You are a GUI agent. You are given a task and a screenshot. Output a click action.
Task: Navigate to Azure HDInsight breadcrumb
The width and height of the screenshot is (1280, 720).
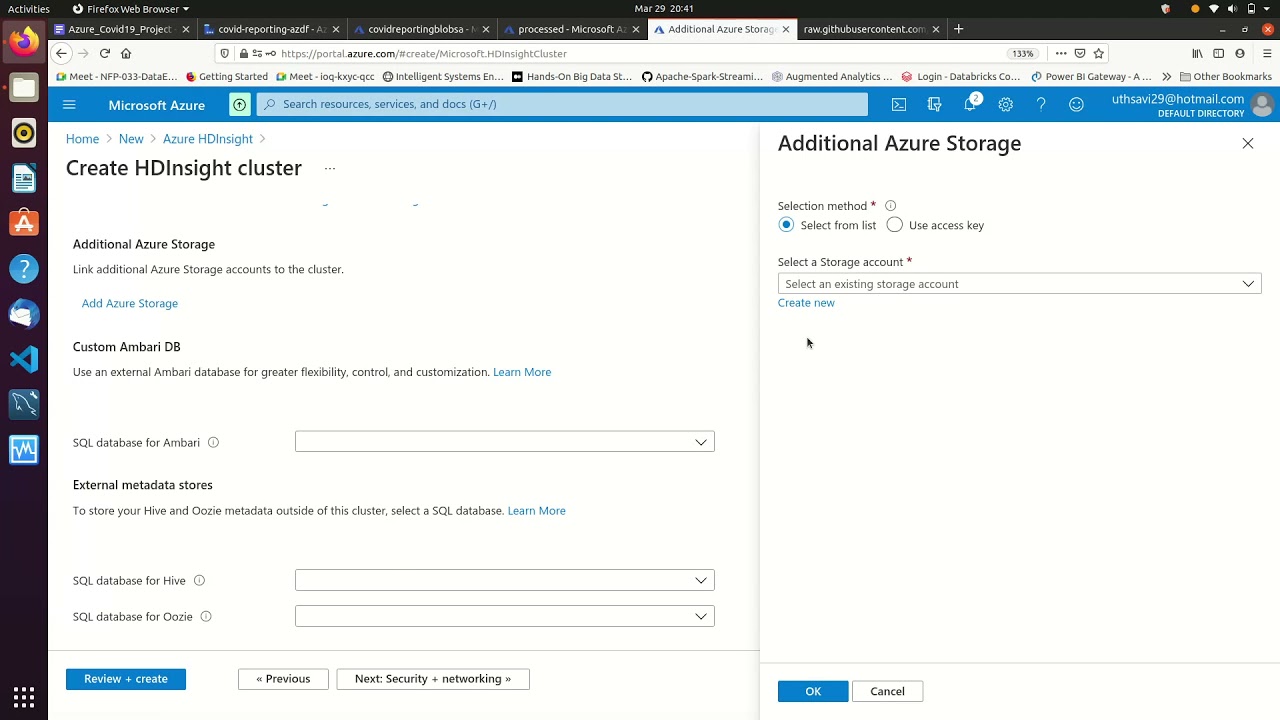click(208, 139)
